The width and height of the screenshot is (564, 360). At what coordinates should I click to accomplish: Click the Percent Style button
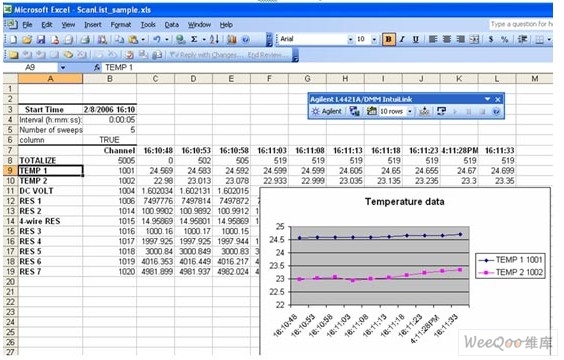[x=504, y=39]
